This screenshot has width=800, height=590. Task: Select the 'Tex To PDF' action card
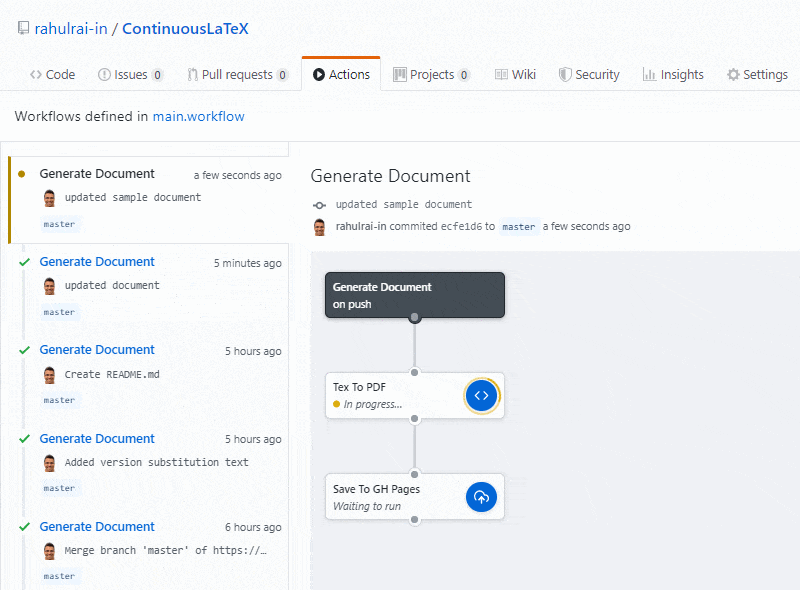(415, 396)
